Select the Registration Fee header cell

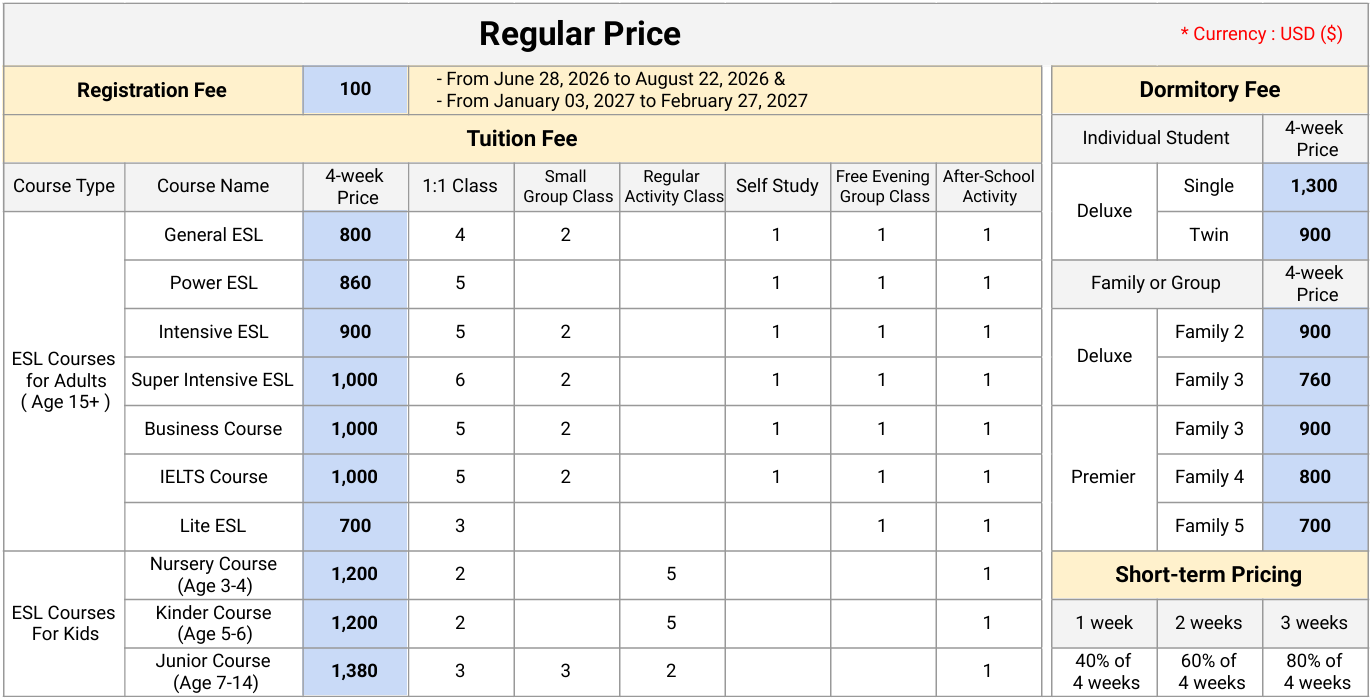point(152,90)
